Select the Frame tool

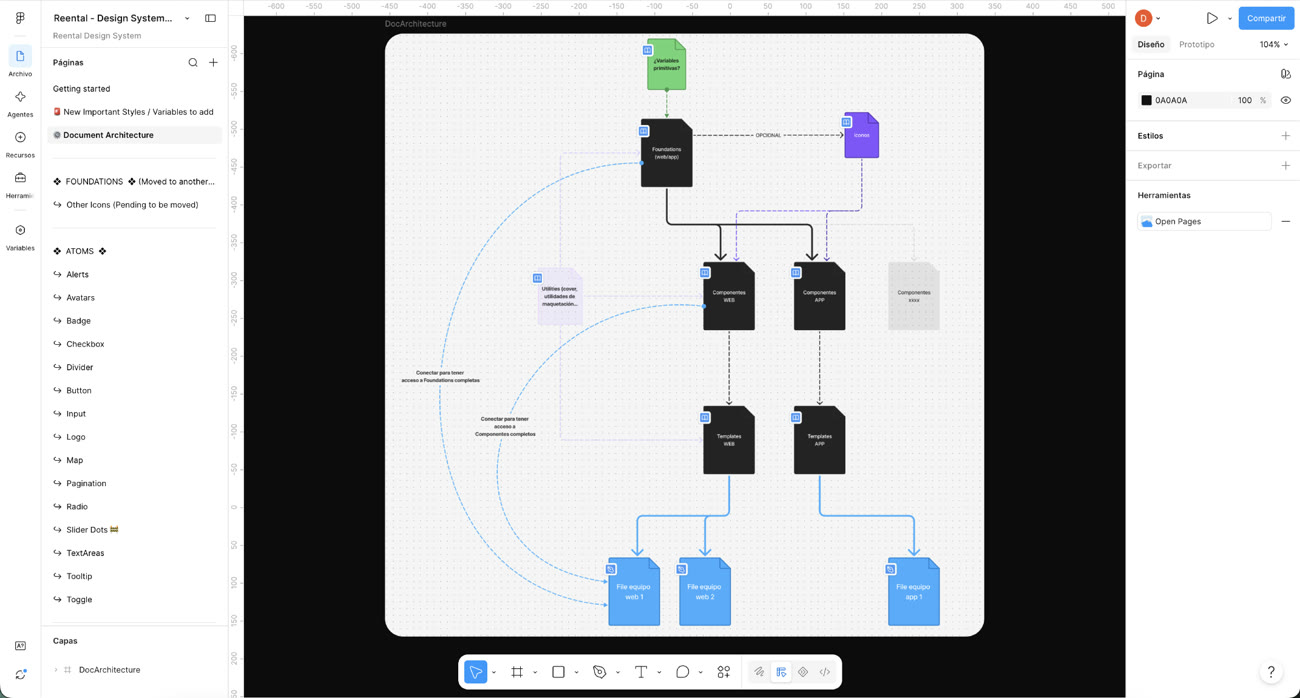click(x=517, y=672)
